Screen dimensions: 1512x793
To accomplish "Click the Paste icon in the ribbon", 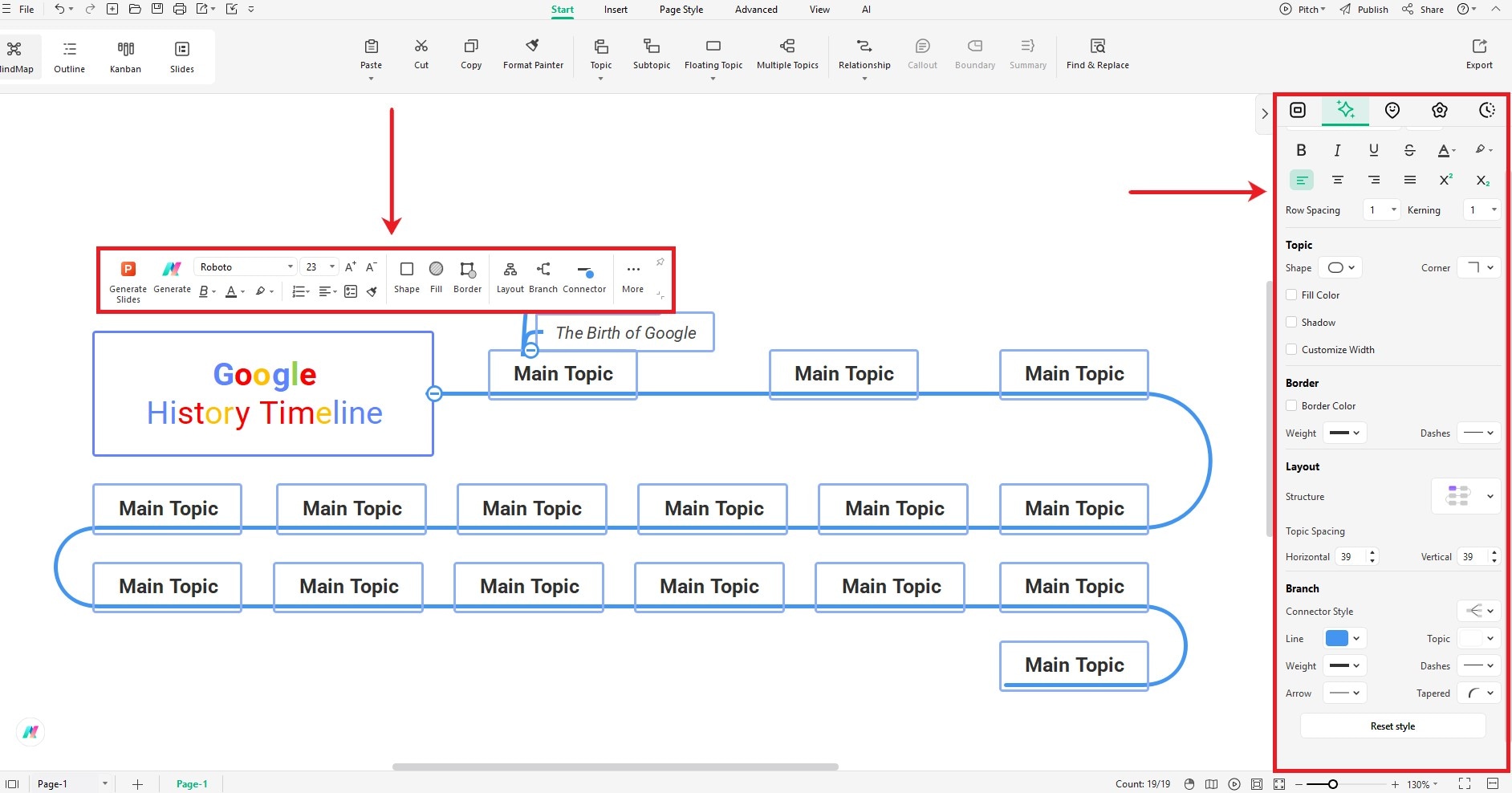I will pyautogui.click(x=371, y=47).
